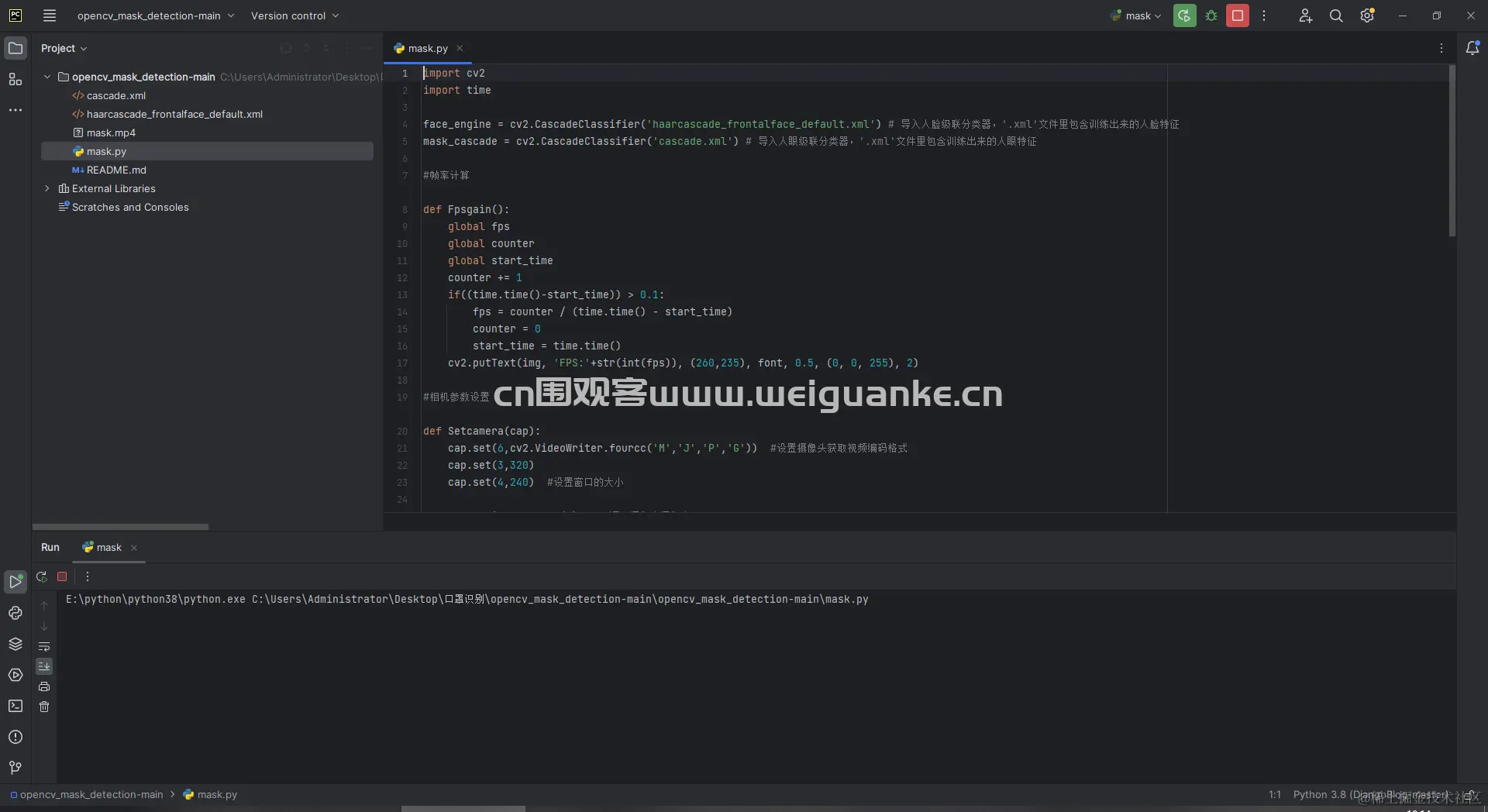The width and height of the screenshot is (1488, 812).
Task: Close the mask.py editor tab
Action: [x=460, y=48]
